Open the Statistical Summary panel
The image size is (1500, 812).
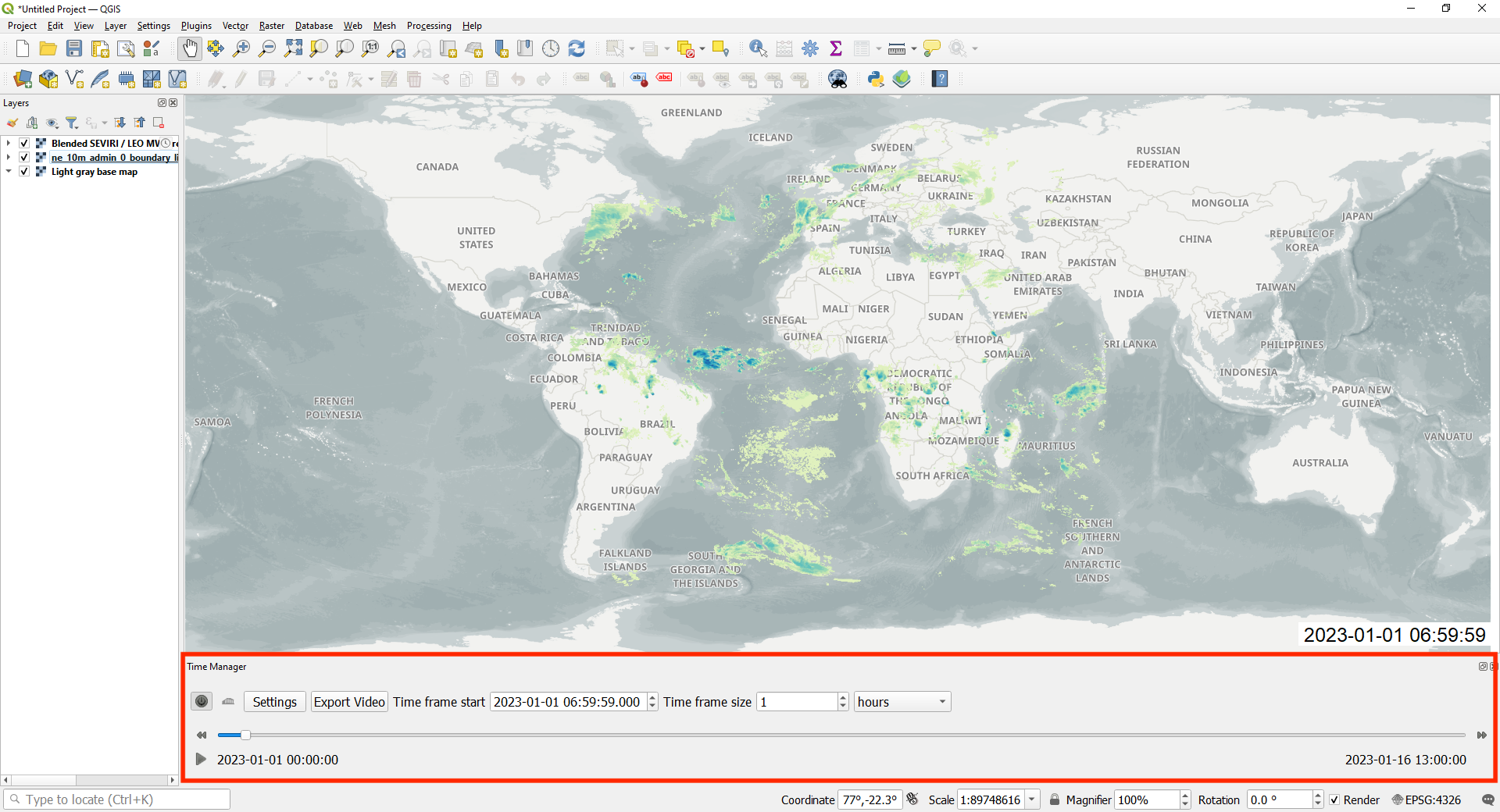[836, 48]
